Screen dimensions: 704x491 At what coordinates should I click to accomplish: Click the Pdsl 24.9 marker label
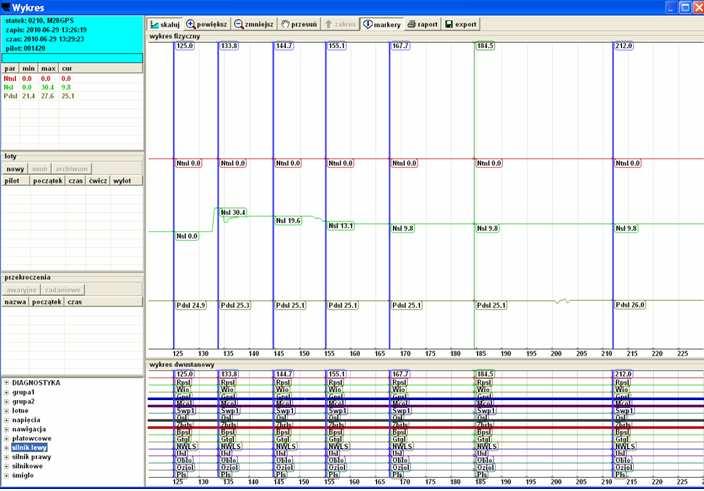[191, 305]
